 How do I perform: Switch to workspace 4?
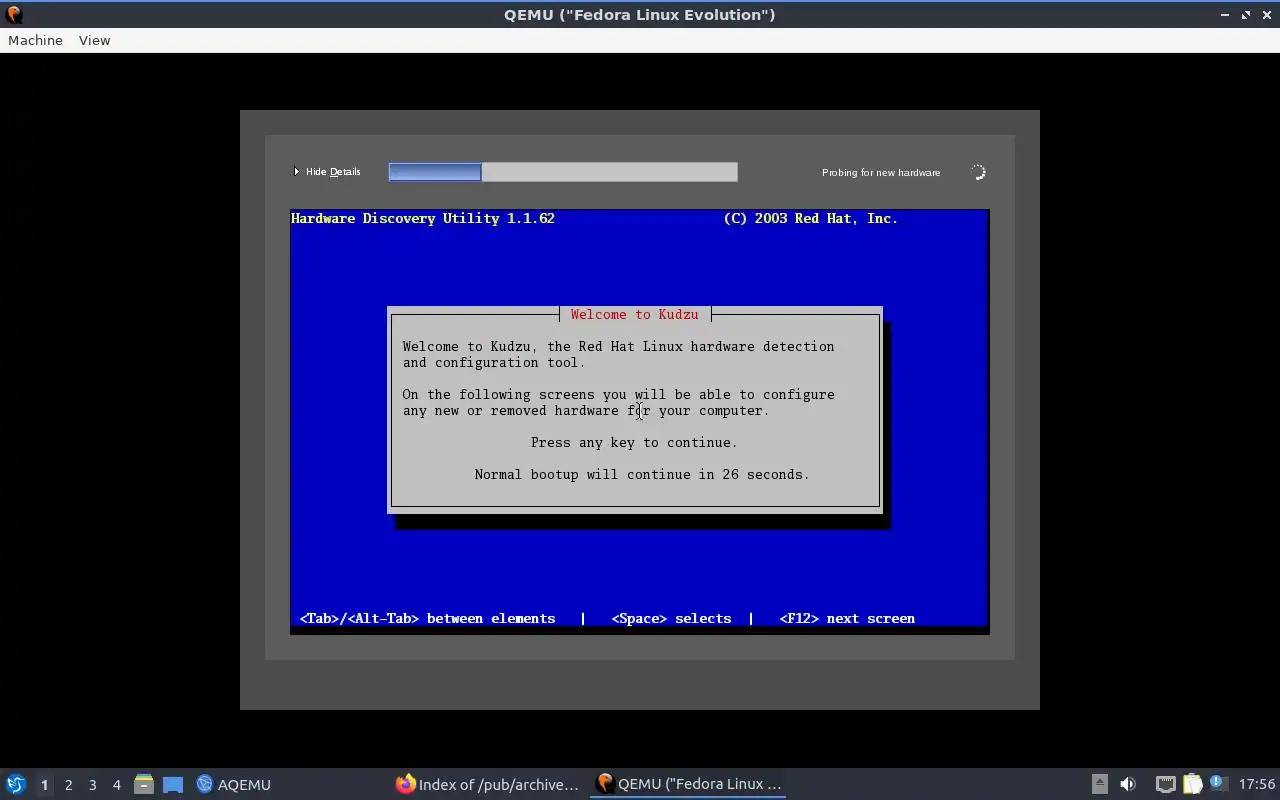(x=116, y=785)
